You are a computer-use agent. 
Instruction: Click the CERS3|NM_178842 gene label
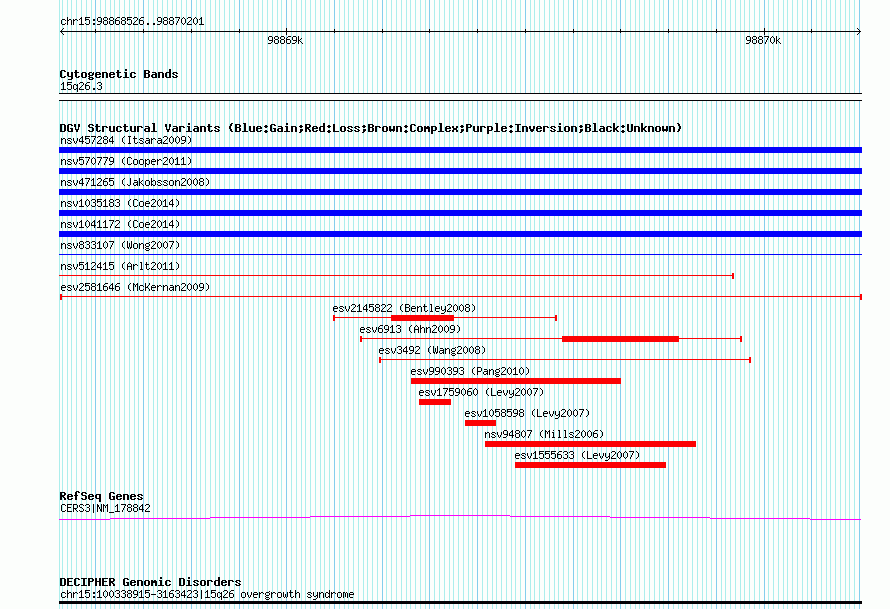[105, 509]
